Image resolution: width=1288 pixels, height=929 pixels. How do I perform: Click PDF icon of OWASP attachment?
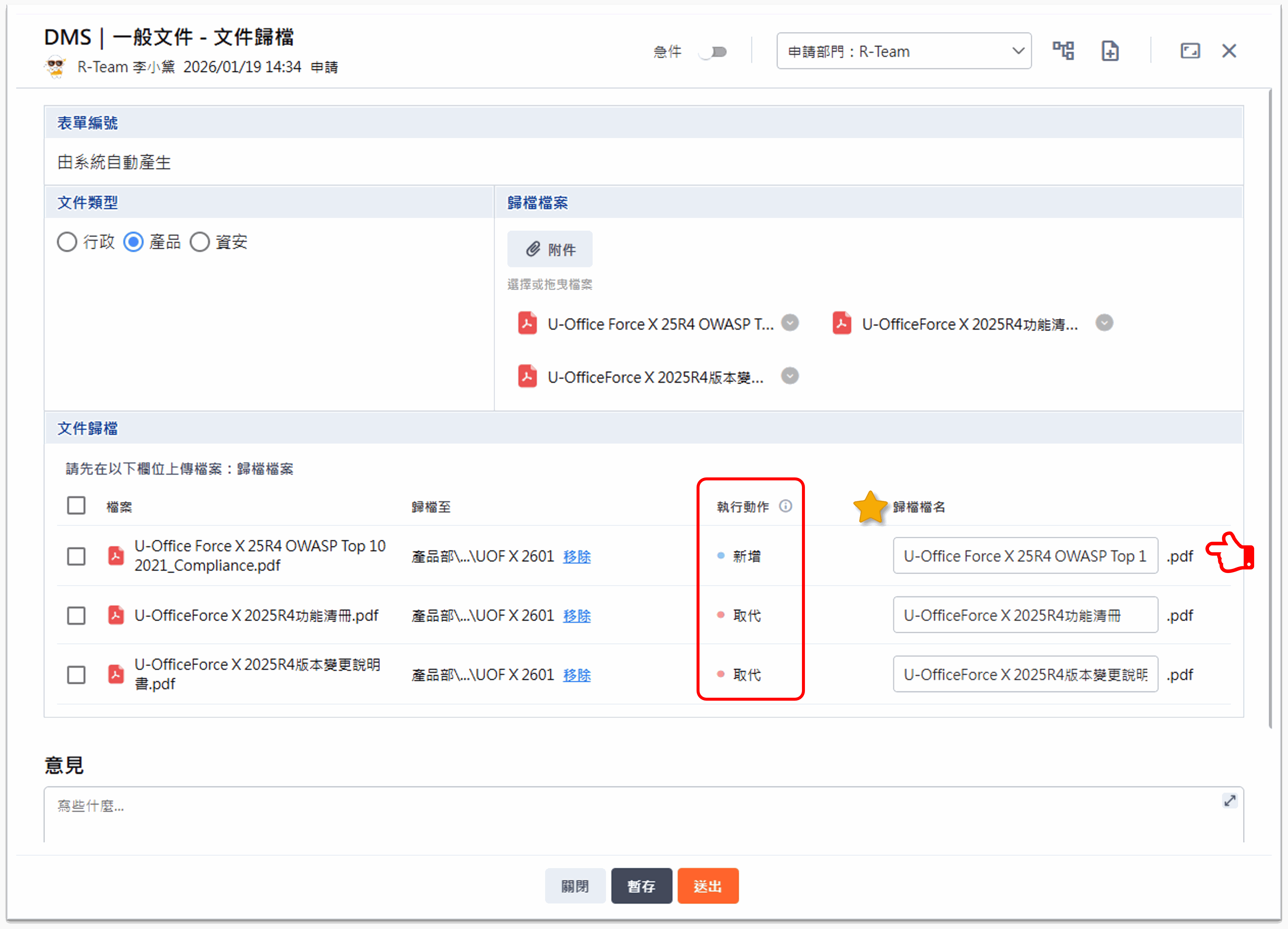click(x=528, y=324)
